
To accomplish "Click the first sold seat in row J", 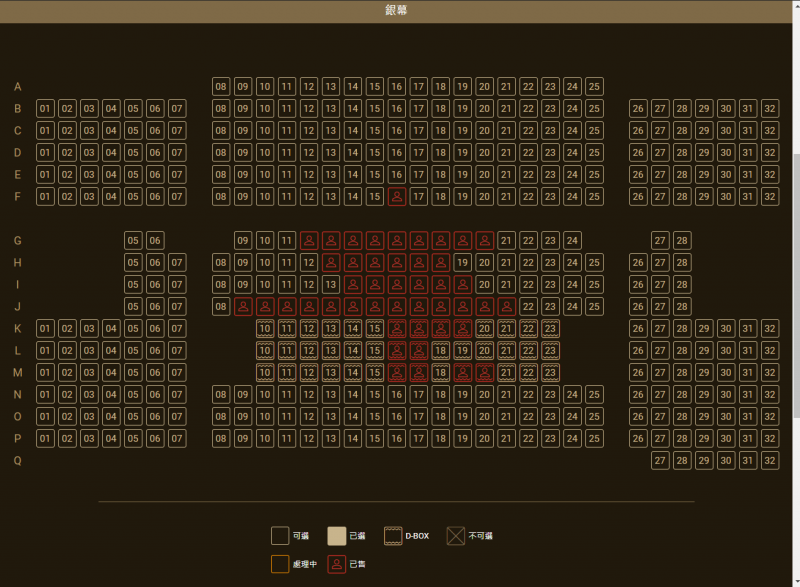I will point(243,307).
